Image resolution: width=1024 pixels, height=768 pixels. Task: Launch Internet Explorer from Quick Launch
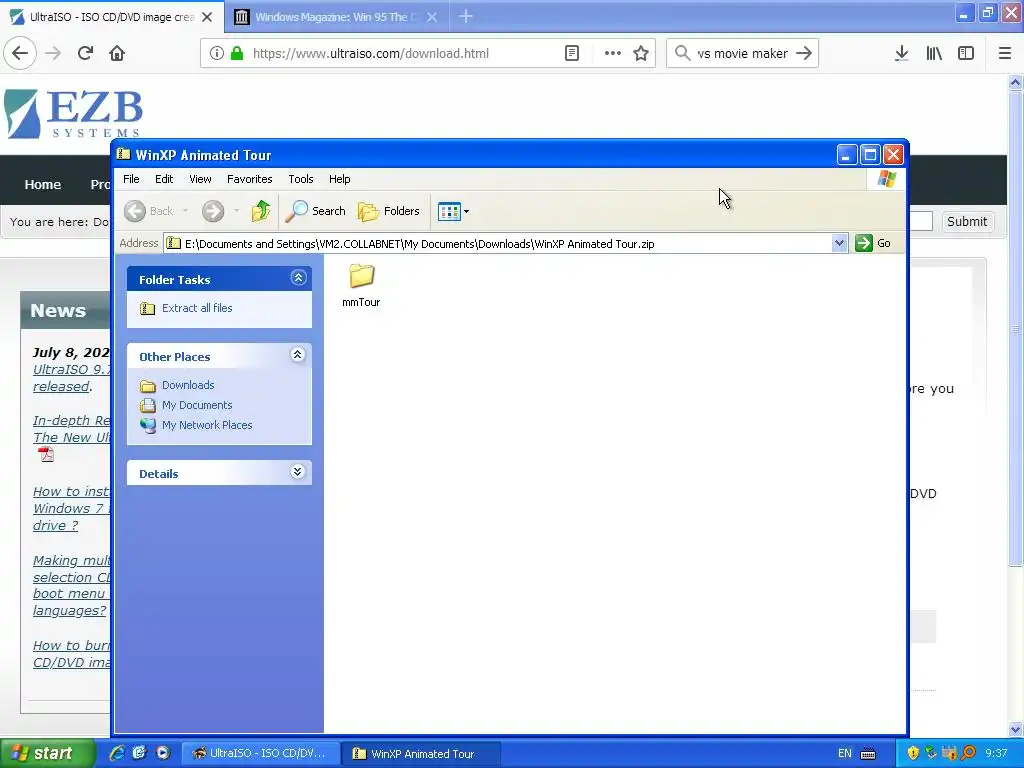coord(117,753)
